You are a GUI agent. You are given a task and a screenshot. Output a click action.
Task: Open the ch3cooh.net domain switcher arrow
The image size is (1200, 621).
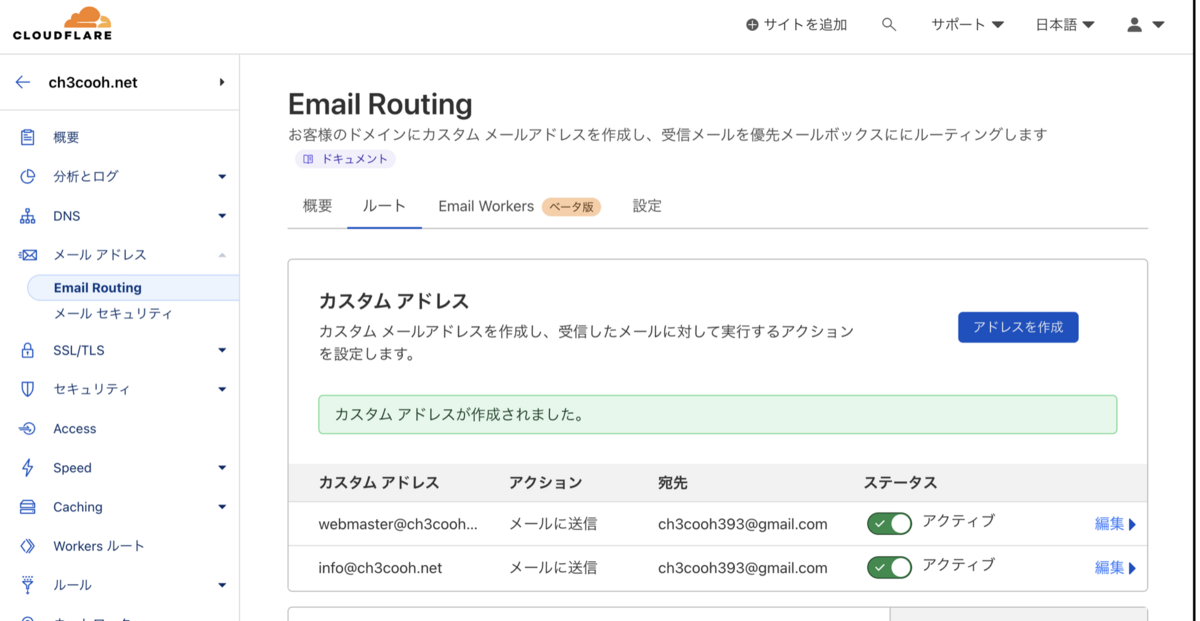[x=222, y=82]
